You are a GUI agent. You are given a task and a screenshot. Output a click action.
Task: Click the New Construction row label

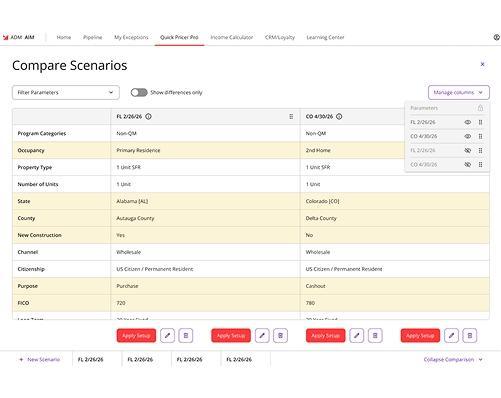[39, 235]
